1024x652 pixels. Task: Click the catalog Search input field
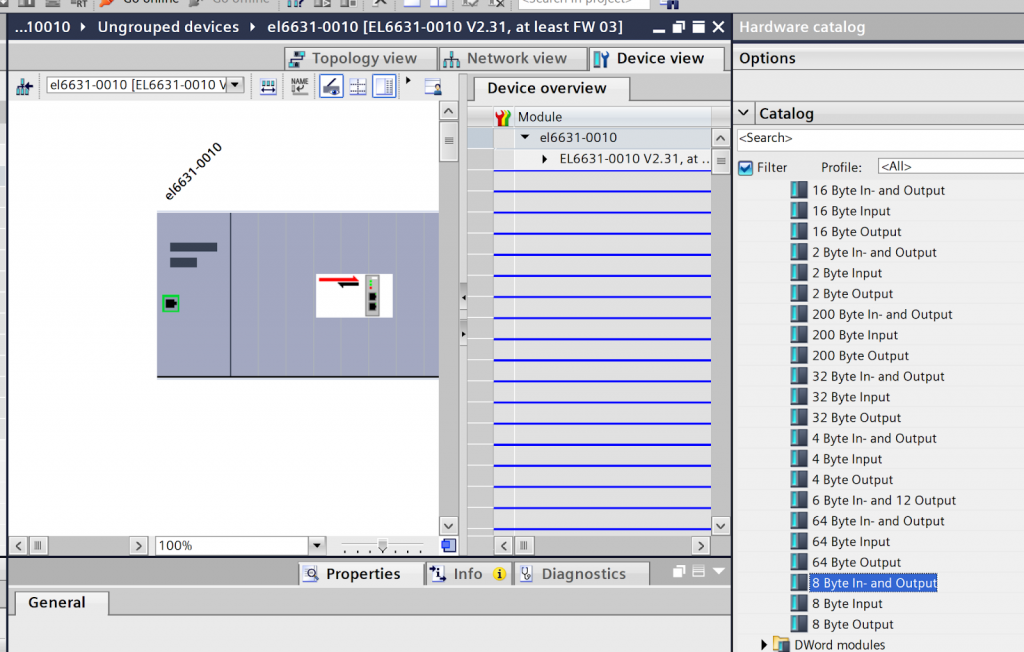(880, 138)
